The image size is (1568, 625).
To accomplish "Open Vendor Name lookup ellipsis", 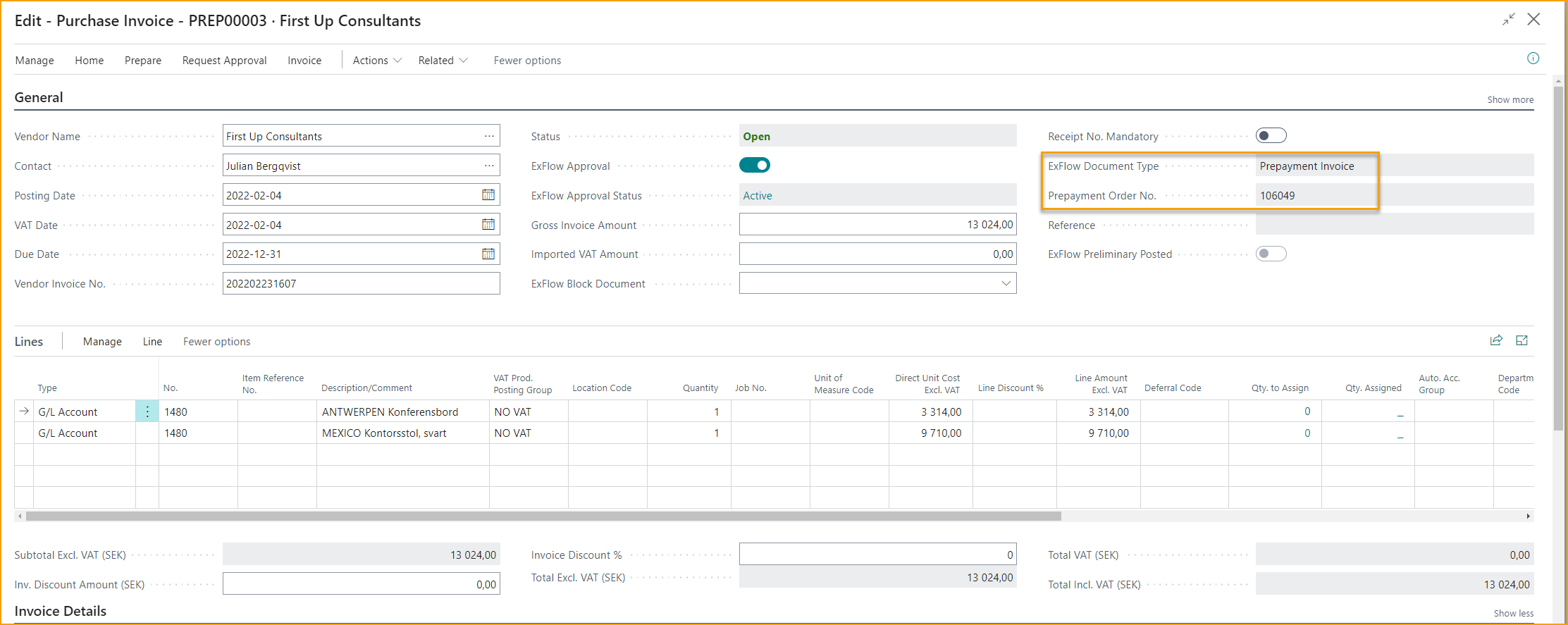I will coord(489,136).
